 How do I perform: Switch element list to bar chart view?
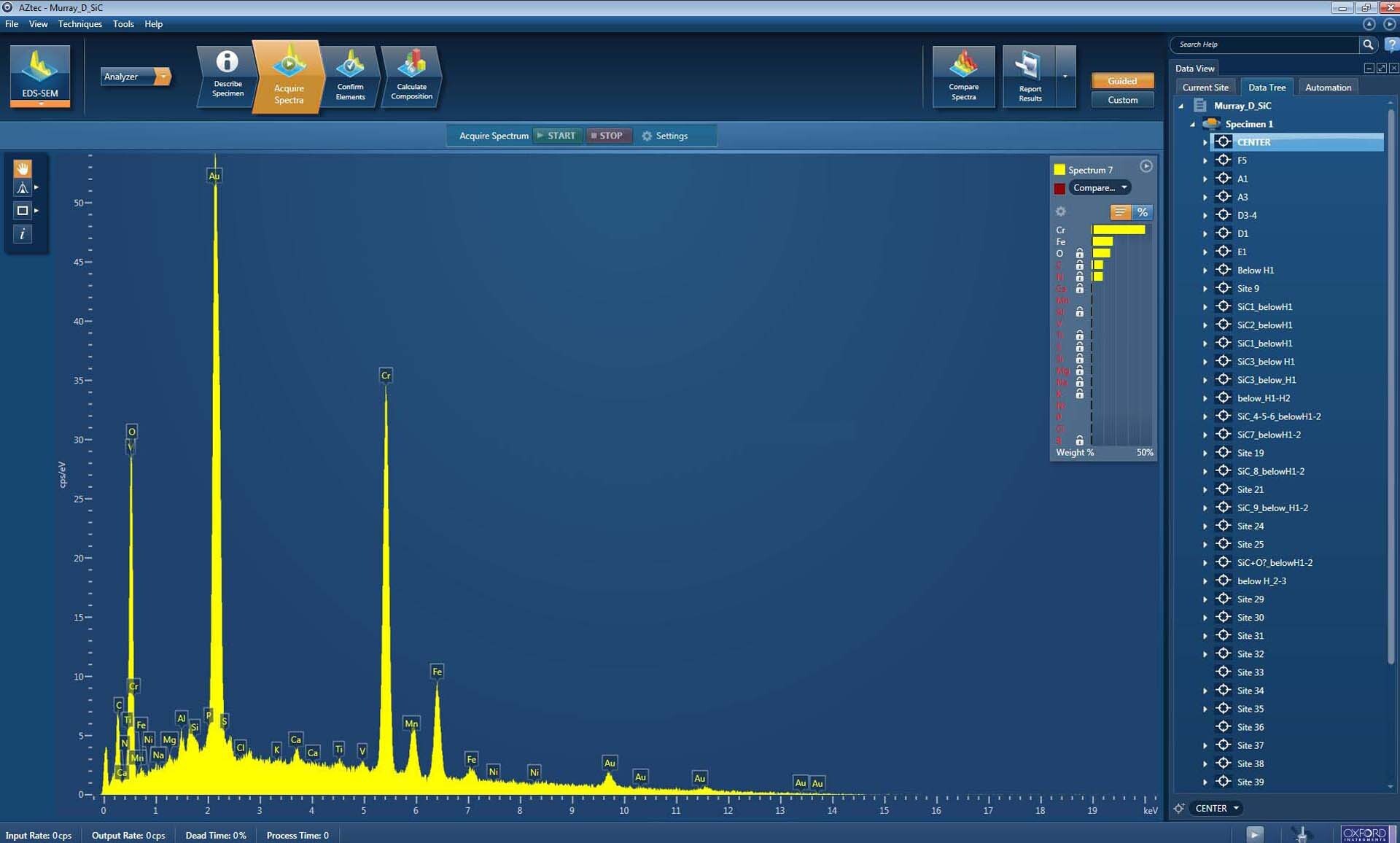1120,212
